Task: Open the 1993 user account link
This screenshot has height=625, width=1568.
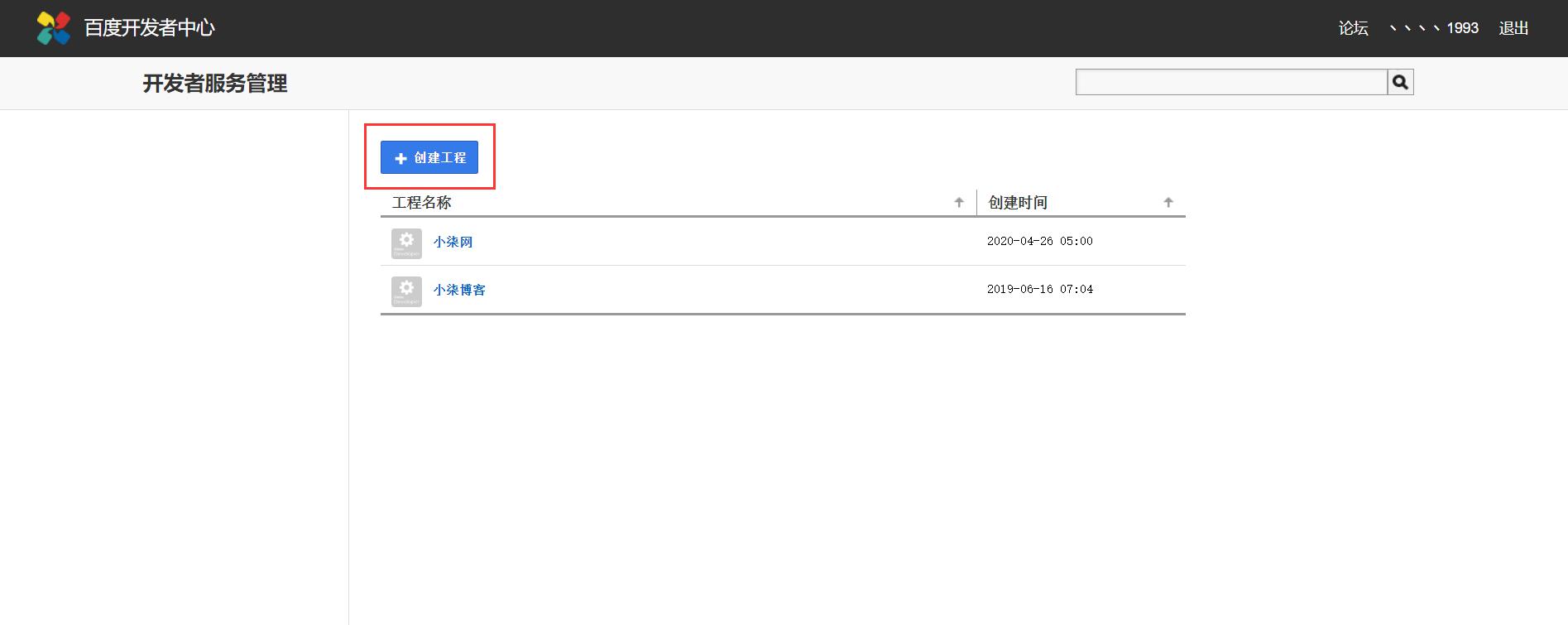Action: (1434, 28)
